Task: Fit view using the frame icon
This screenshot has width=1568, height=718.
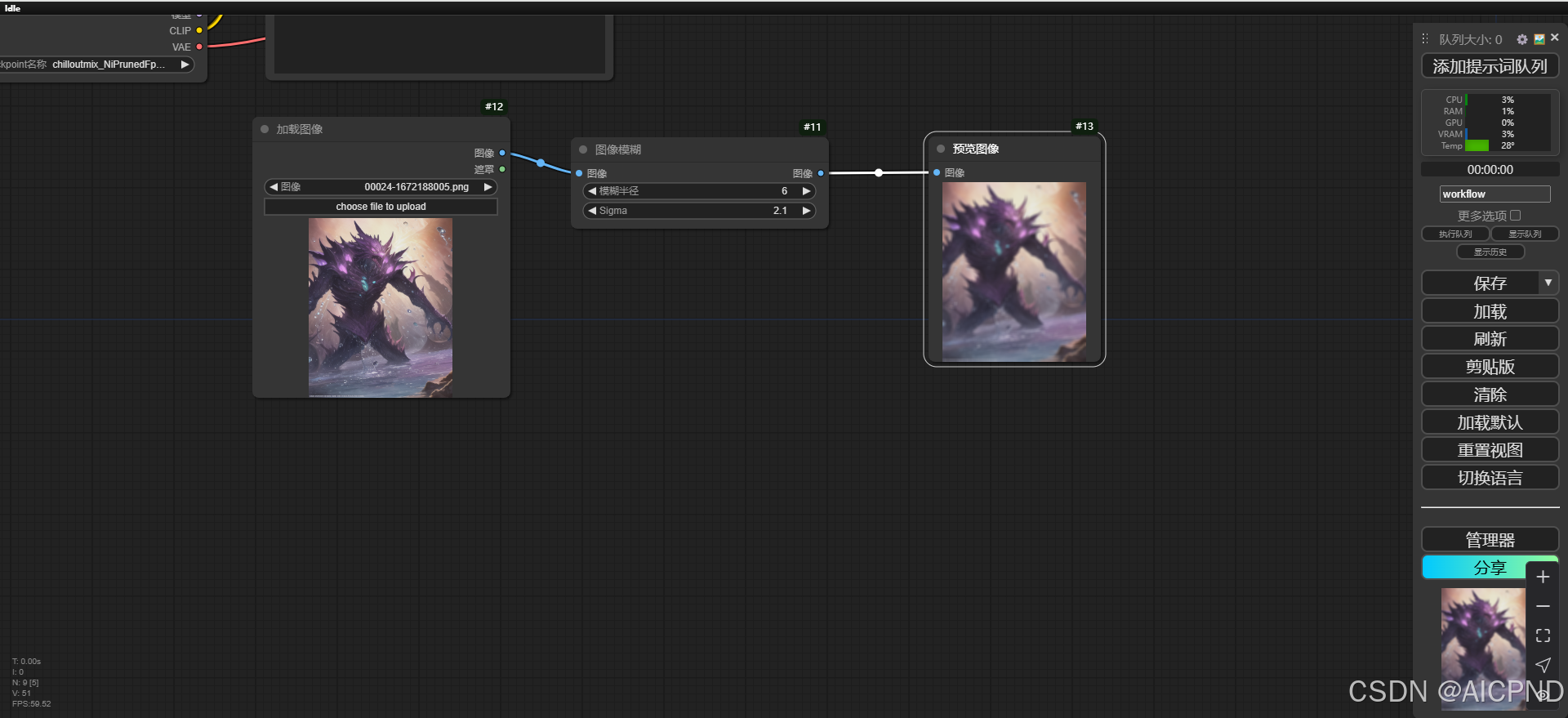Action: 1543,635
